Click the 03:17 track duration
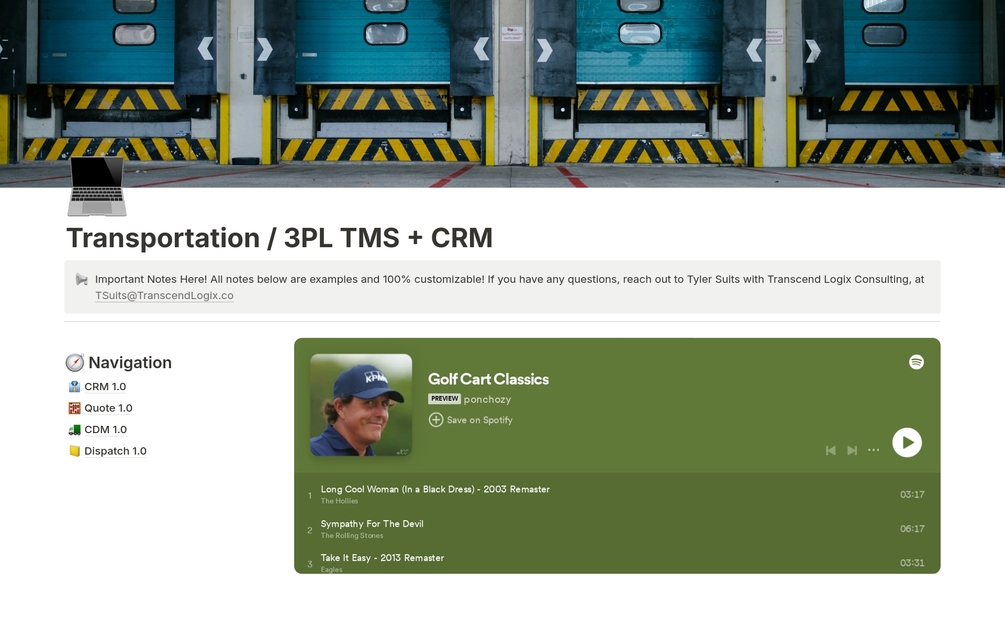The height and width of the screenshot is (628, 1005). [912, 495]
